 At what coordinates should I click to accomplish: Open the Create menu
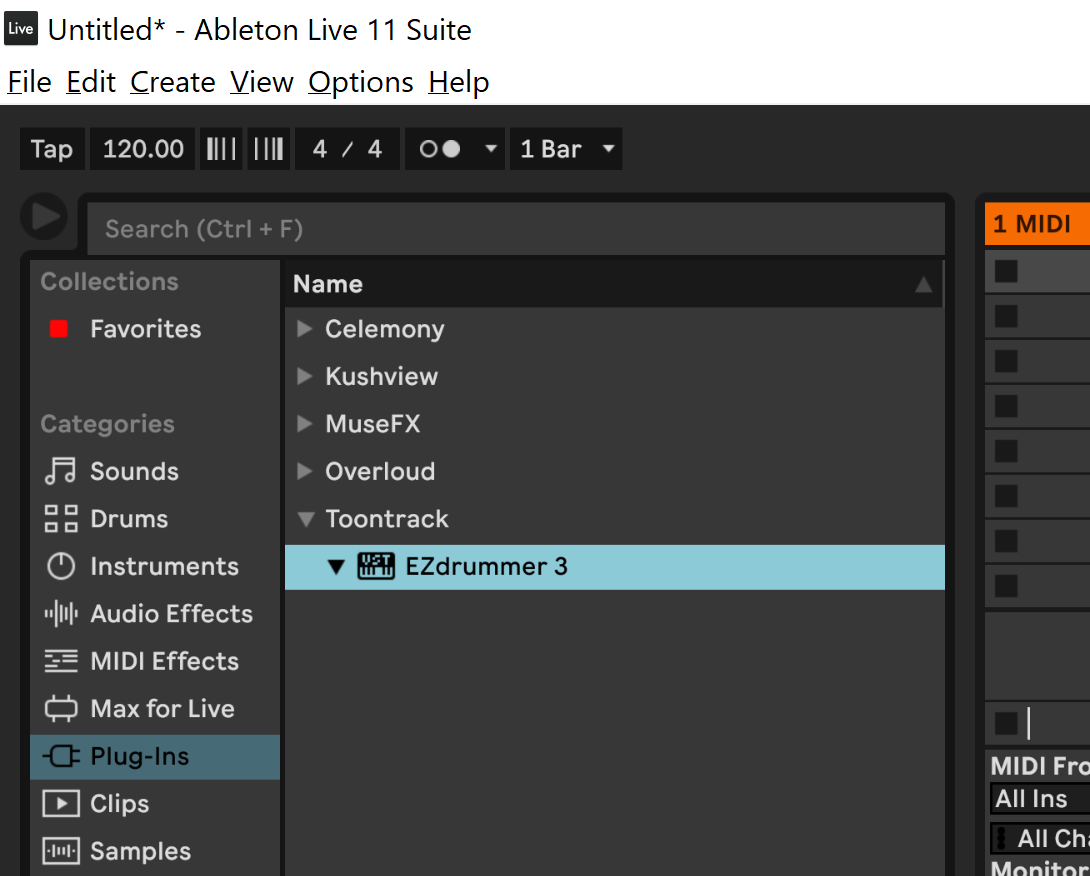pyautogui.click(x=172, y=82)
